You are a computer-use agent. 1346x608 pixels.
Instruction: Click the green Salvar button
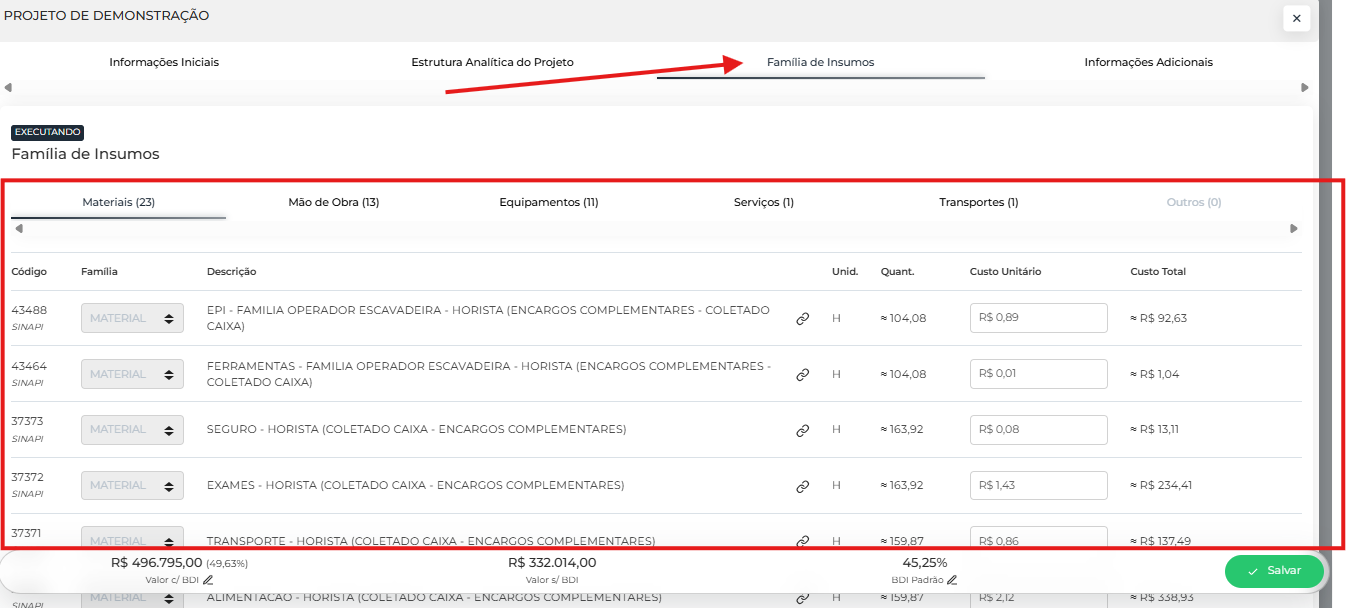coord(1274,570)
